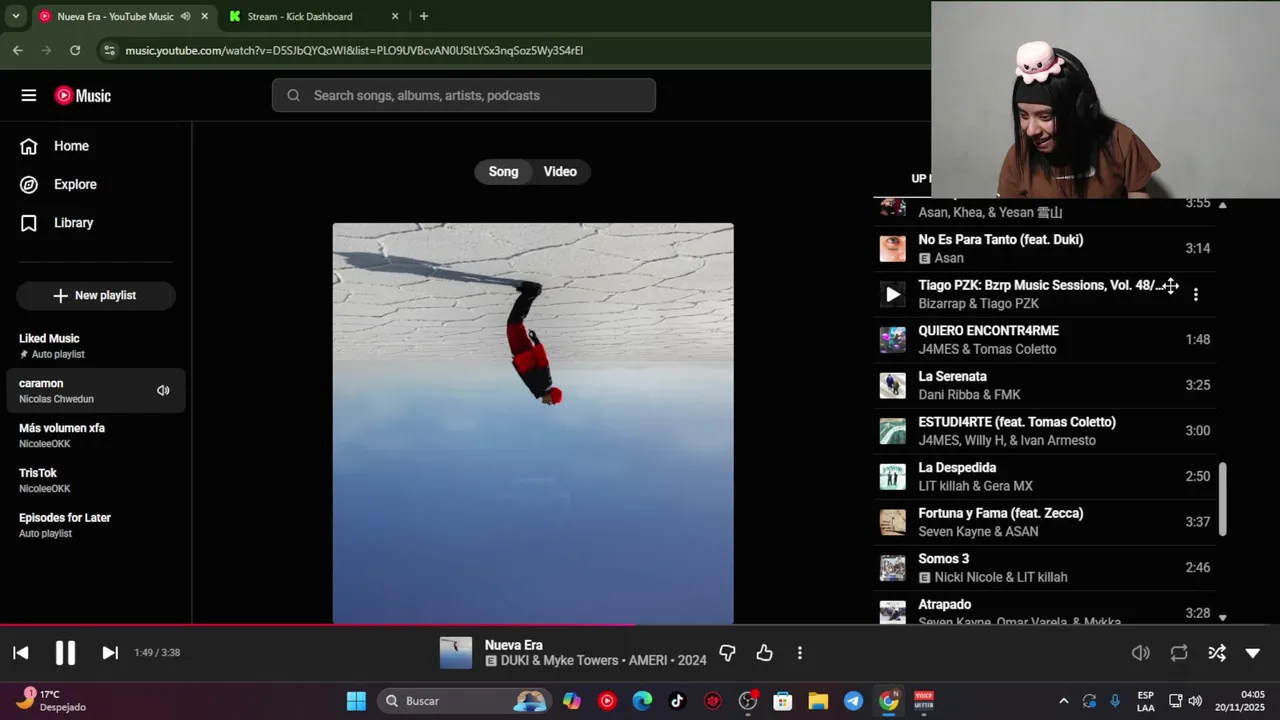Dislike the song Nueva Era
The height and width of the screenshot is (720, 1280).
click(727, 653)
